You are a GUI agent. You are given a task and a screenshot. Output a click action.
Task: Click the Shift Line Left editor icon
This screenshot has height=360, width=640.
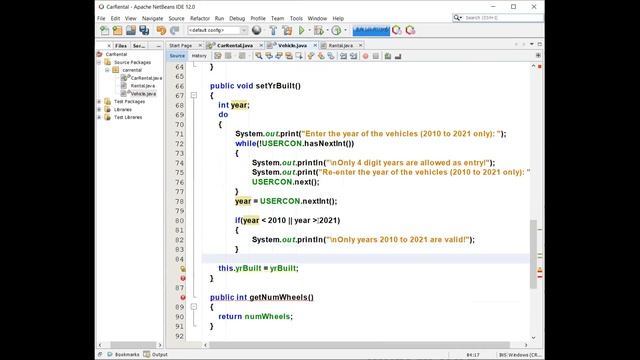point(343,56)
